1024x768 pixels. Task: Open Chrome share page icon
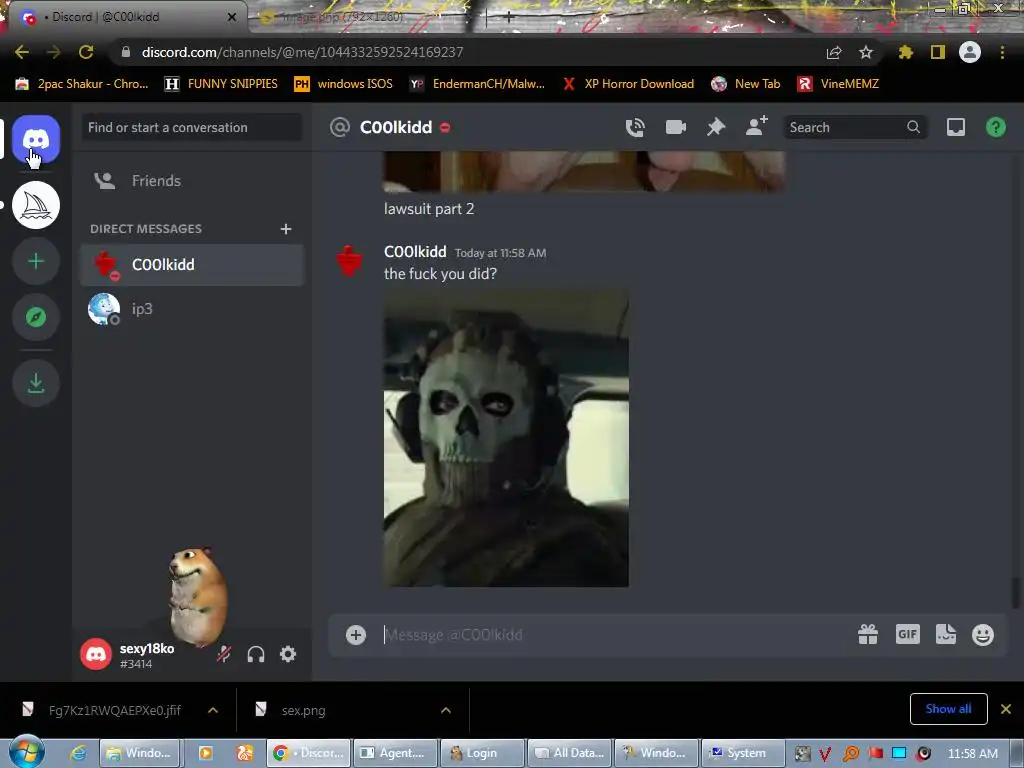[834, 52]
